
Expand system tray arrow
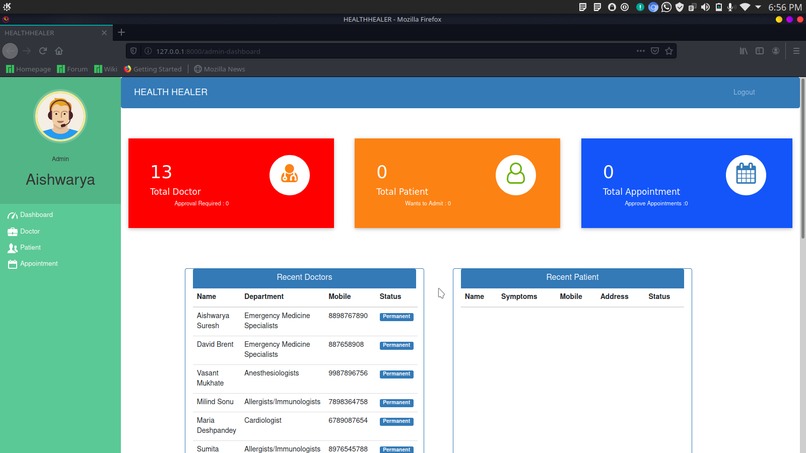pyautogui.click(x=758, y=7)
